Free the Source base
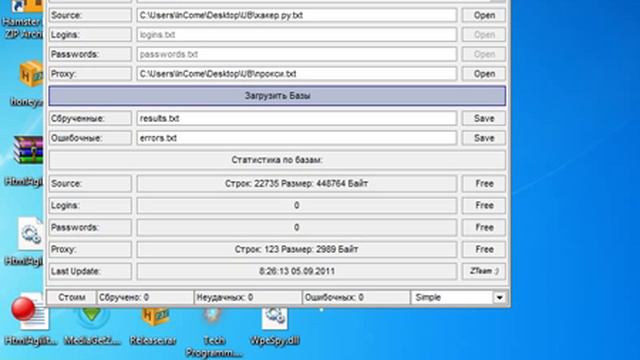 (x=484, y=184)
